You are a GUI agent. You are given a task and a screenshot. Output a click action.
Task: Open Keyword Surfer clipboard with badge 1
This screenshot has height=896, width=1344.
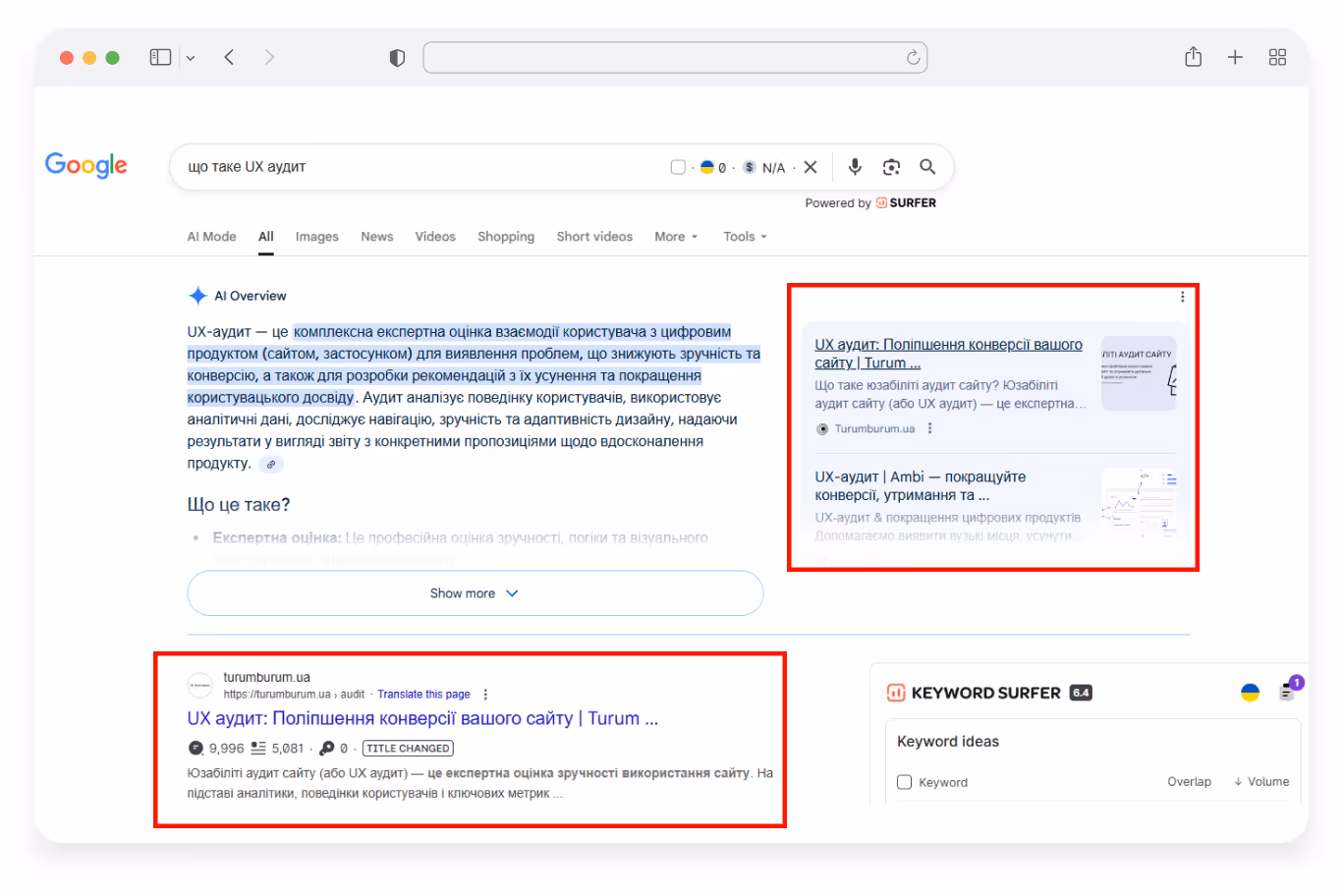click(x=1287, y=692)
